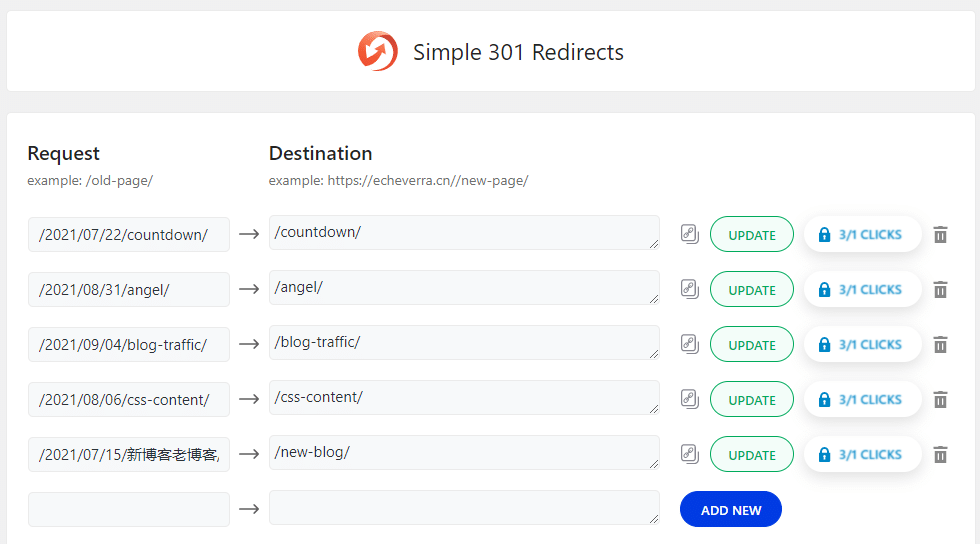
Task: Delete the /angel/ redirect row
Action: click(x=940, y=290)
